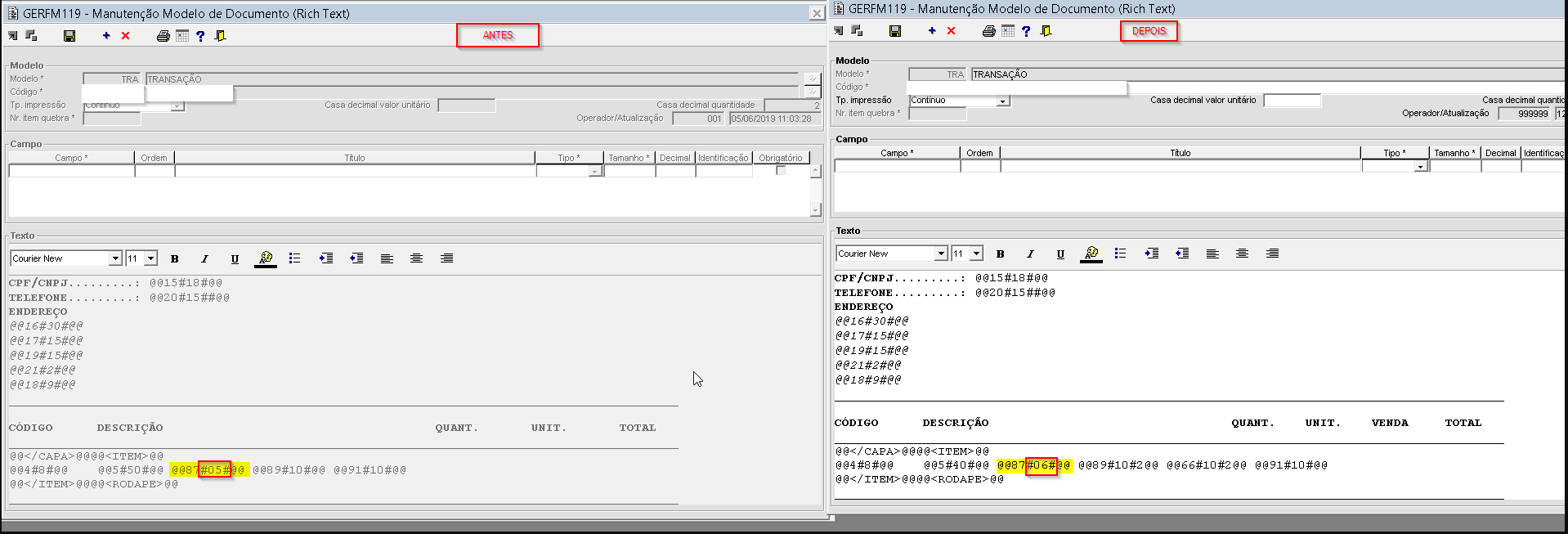Click the printer icon in DEPOIS window toolbar
1568x534 pixels.
coord(989,31)
